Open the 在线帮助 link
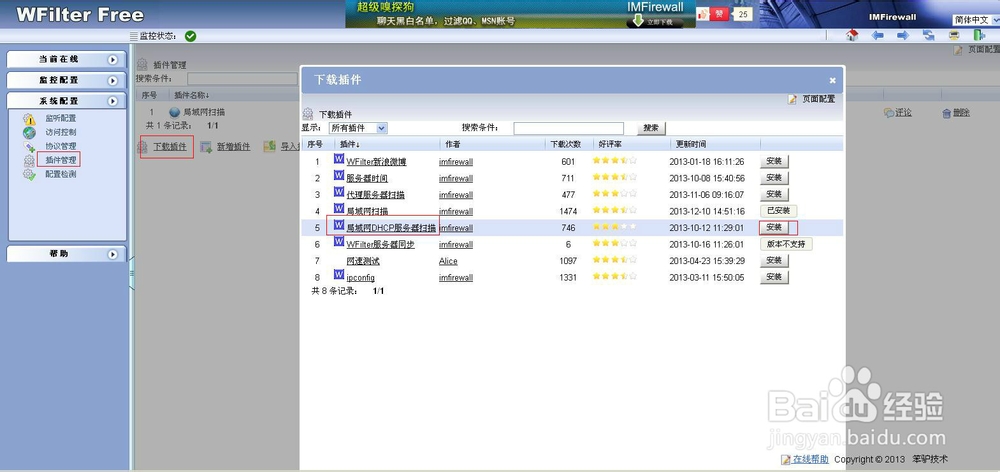 811,459
